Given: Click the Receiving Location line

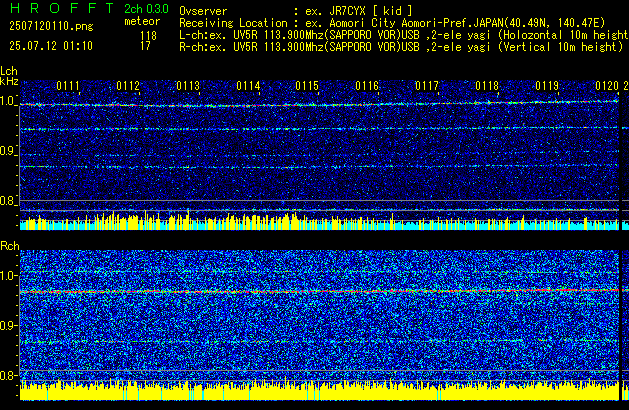Looking at the screenshot, I should 392,23.
